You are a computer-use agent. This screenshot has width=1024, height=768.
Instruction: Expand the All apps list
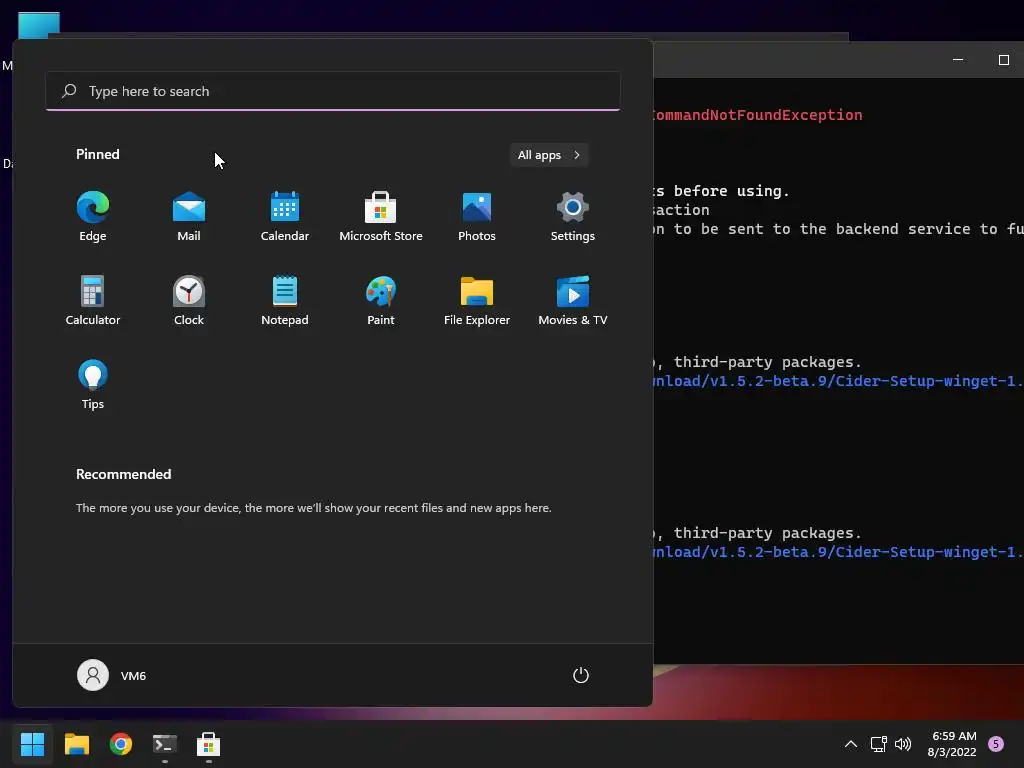(549, 155)
